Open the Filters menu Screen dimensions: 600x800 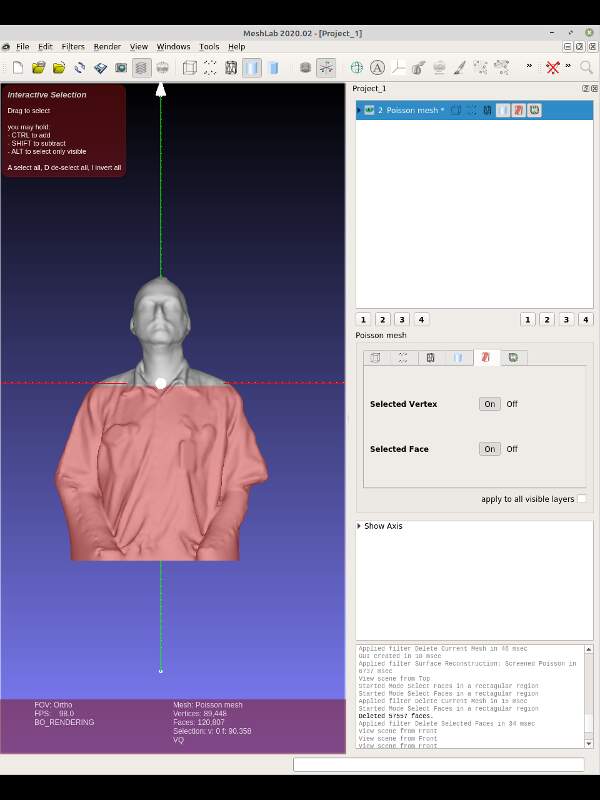73,46
